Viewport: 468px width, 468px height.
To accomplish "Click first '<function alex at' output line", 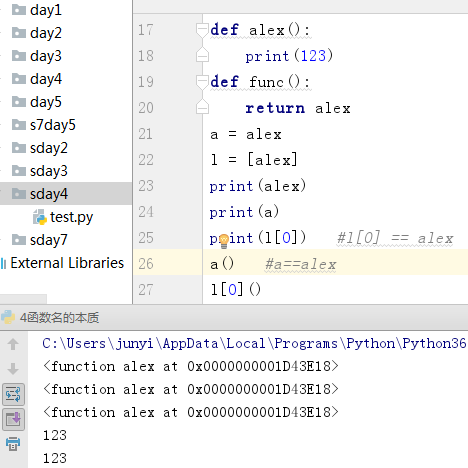I will click(x=191, y=366).
